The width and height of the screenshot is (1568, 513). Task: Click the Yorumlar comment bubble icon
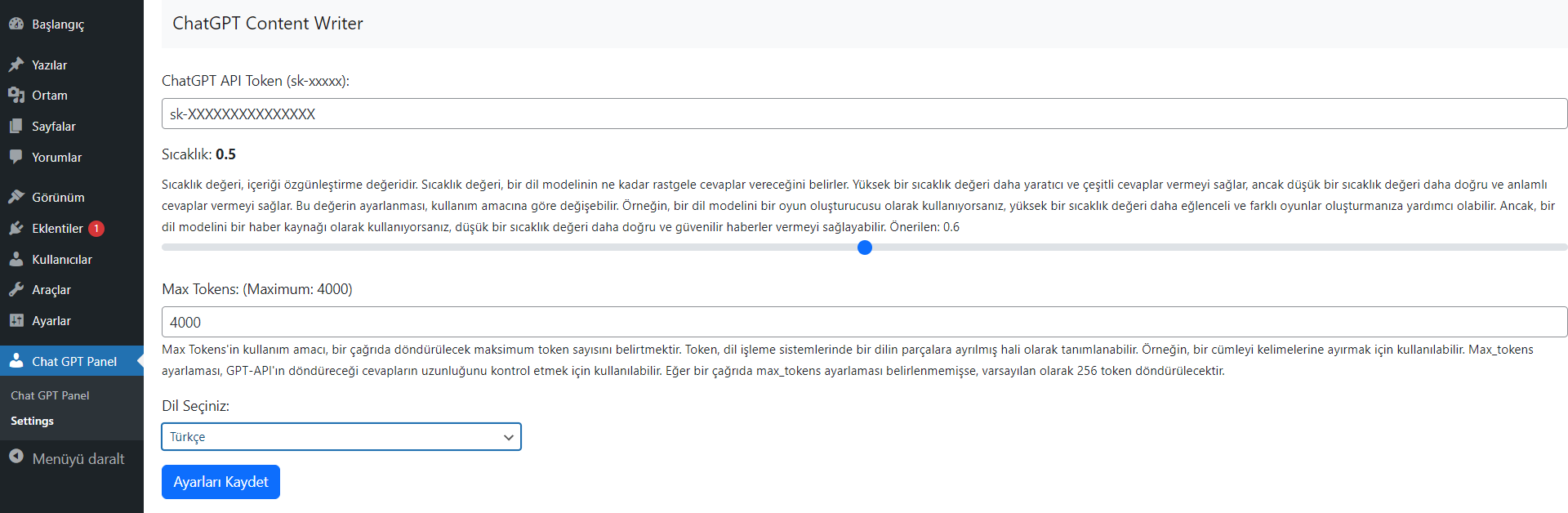(16, 157)
